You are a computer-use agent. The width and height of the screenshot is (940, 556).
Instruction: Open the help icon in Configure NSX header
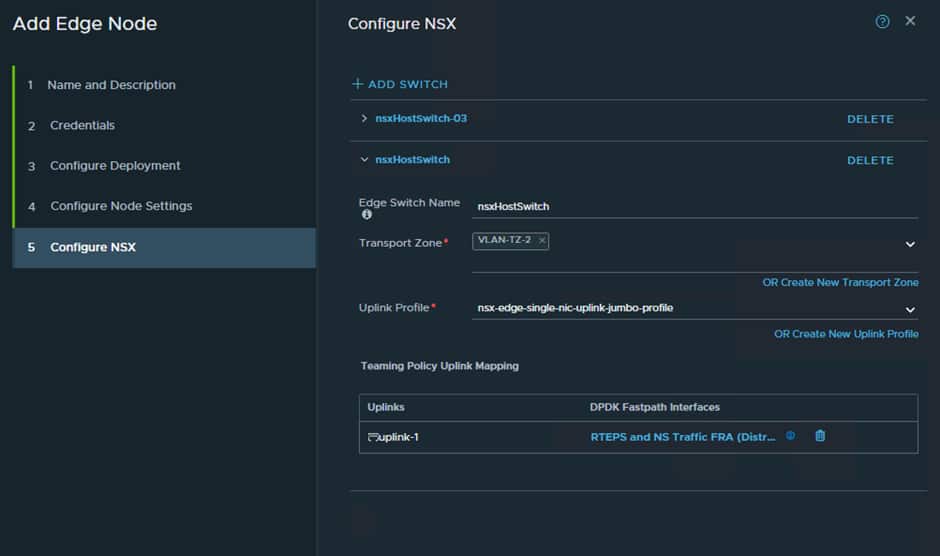point(882,22)
